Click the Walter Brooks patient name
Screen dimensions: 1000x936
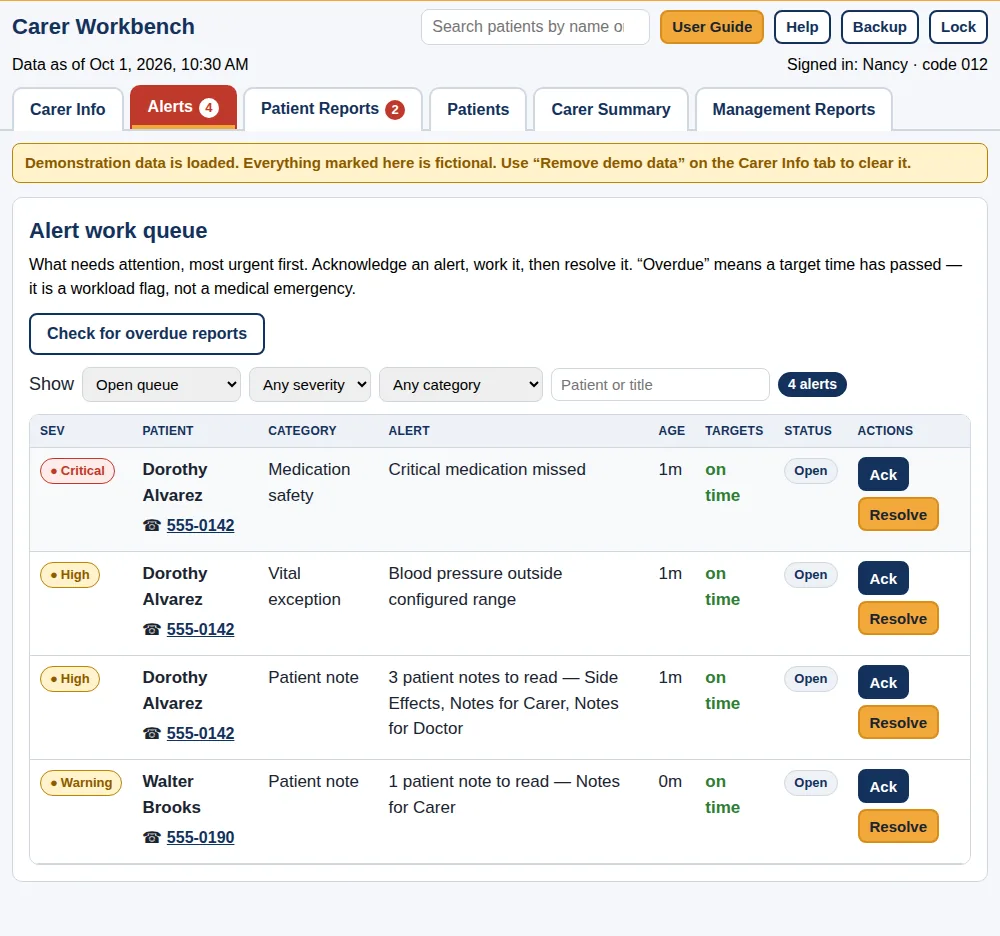pos(172,794)
